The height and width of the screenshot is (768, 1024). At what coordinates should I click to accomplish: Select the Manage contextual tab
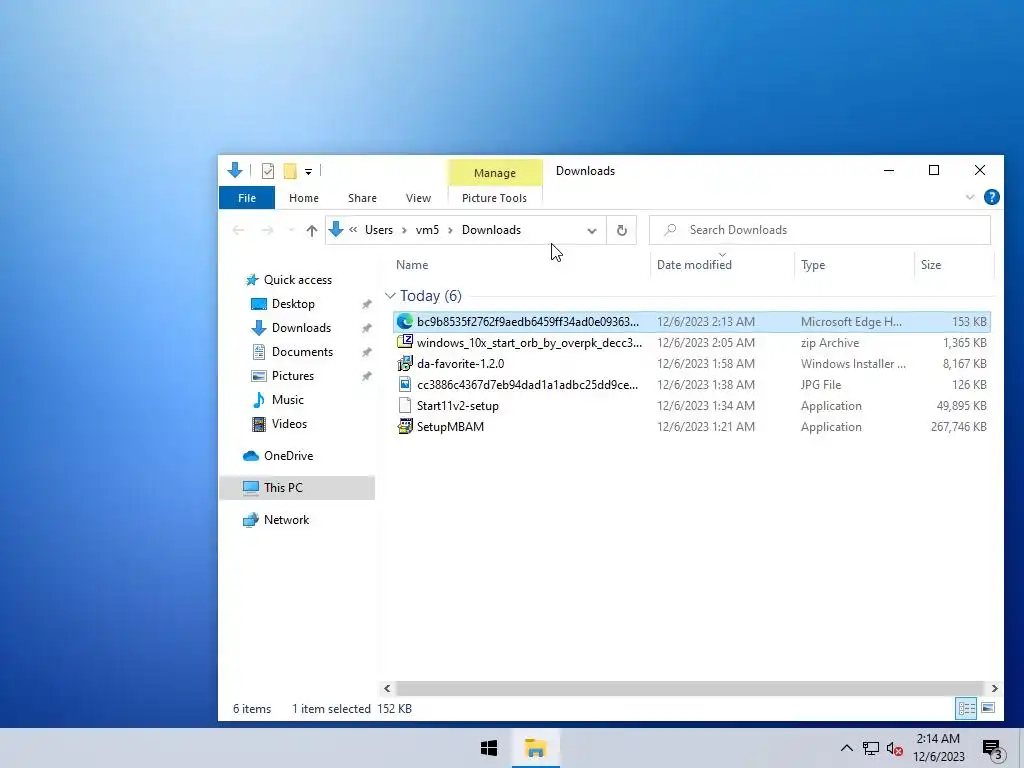(x=495, y=172)
